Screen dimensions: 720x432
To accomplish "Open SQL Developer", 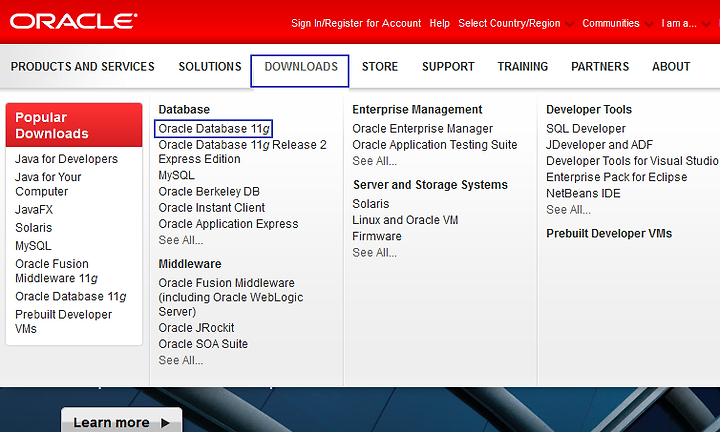I will tap(585, 129).
